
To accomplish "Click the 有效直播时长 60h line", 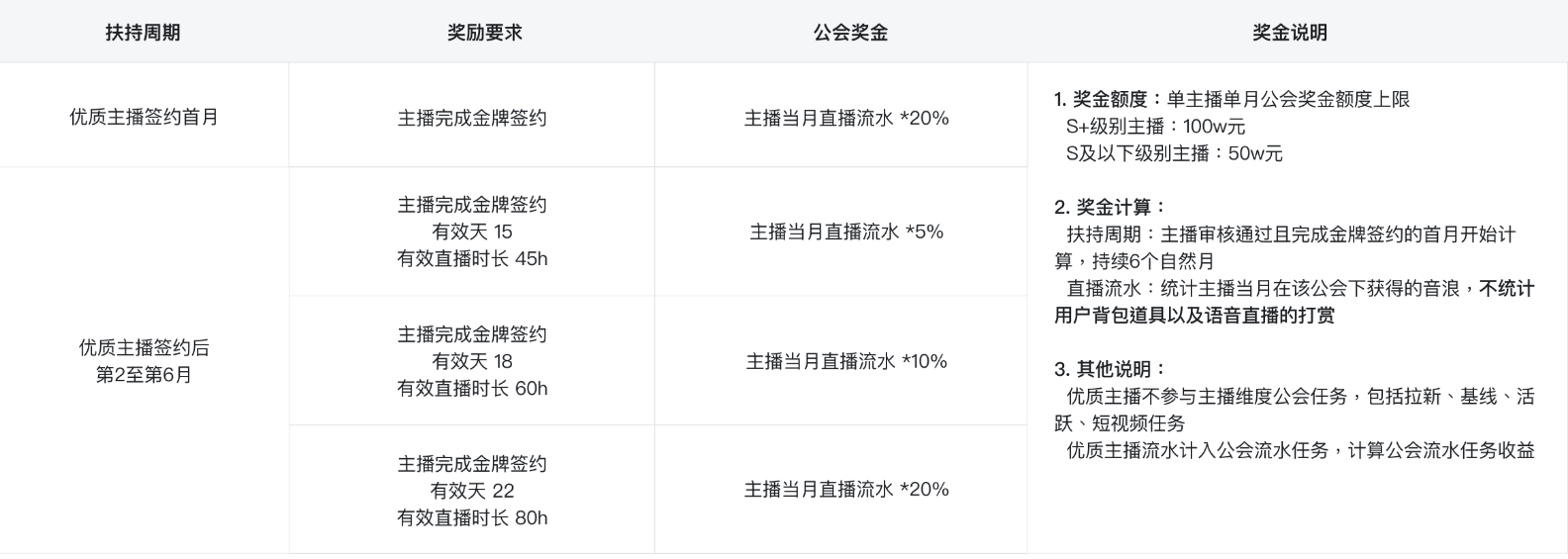I will (x=472, y=388).
